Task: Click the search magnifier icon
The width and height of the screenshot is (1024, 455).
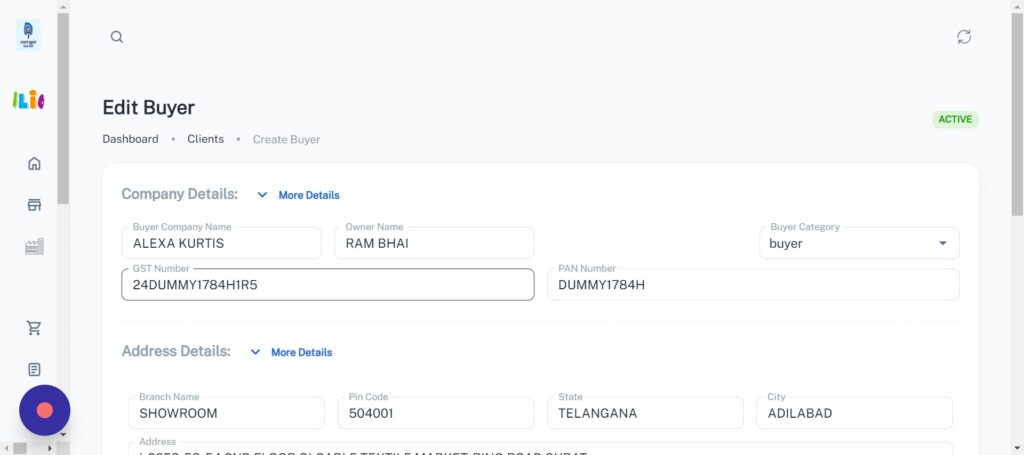Action: pos(117,37)
